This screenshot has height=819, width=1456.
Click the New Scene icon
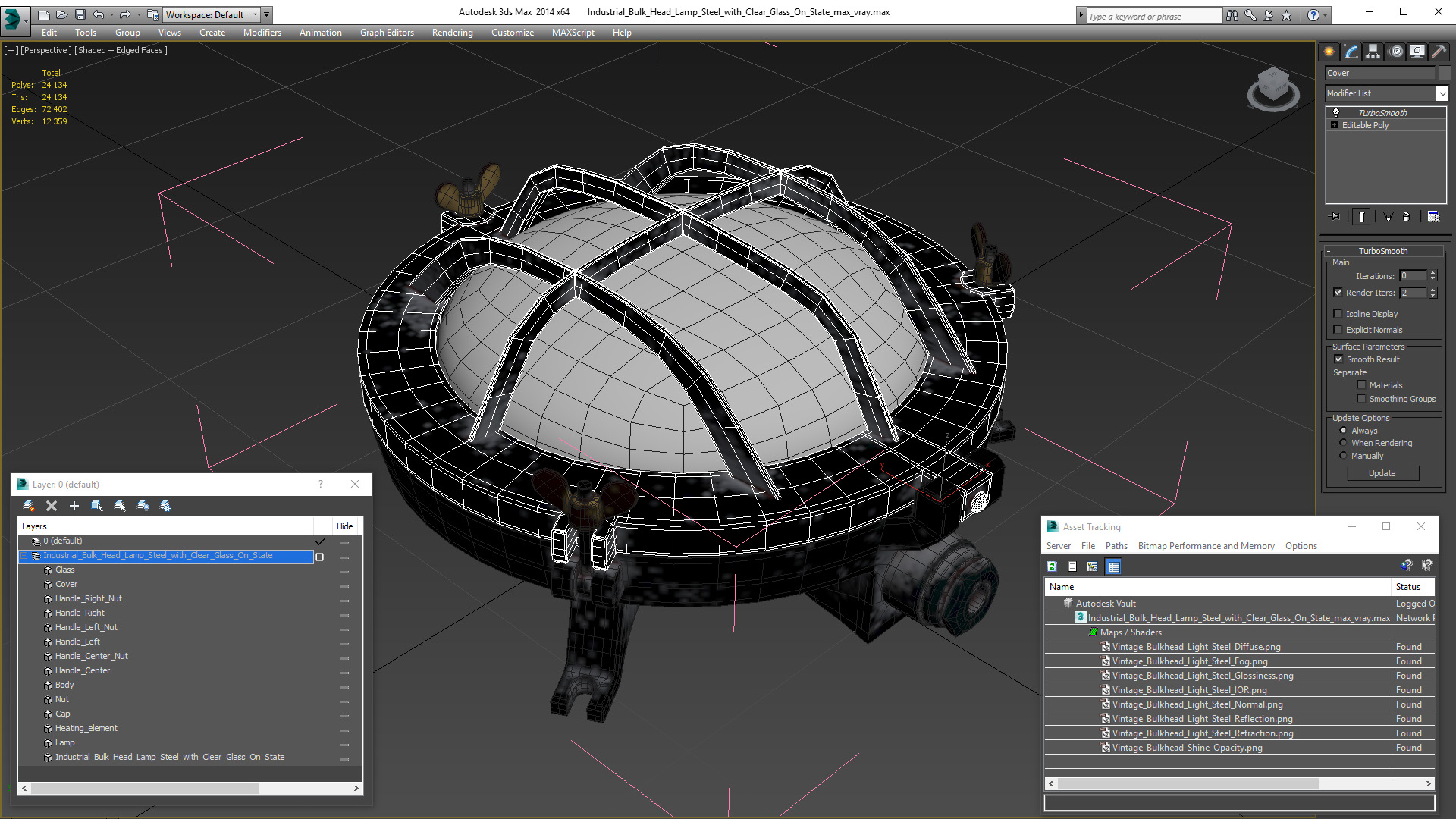44,14
